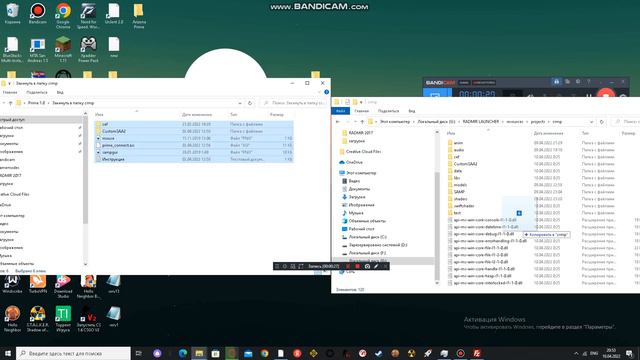Open the Поделиться tab in the right Explorer window
640x360 pixels.
click(x=389, y=111)
